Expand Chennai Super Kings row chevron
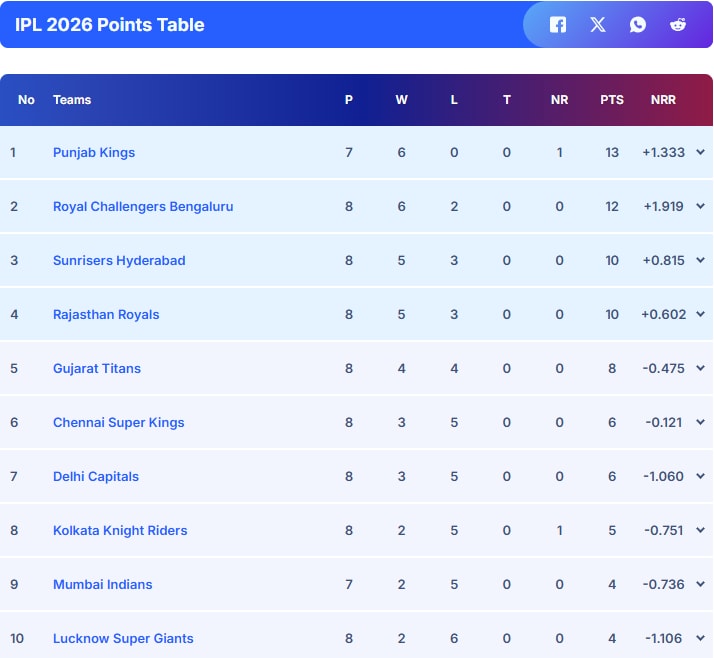 pos(700,423)
